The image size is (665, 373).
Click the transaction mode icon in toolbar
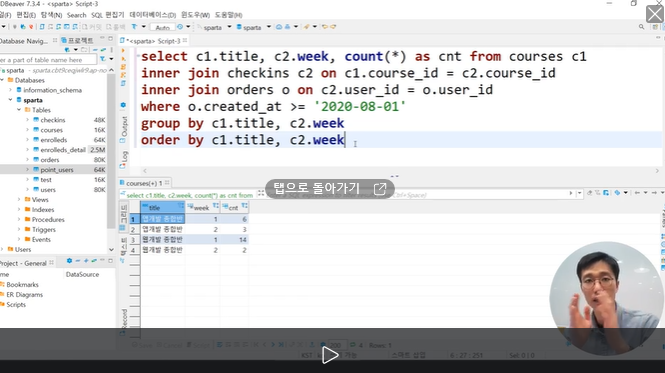[x=134, y=27]
